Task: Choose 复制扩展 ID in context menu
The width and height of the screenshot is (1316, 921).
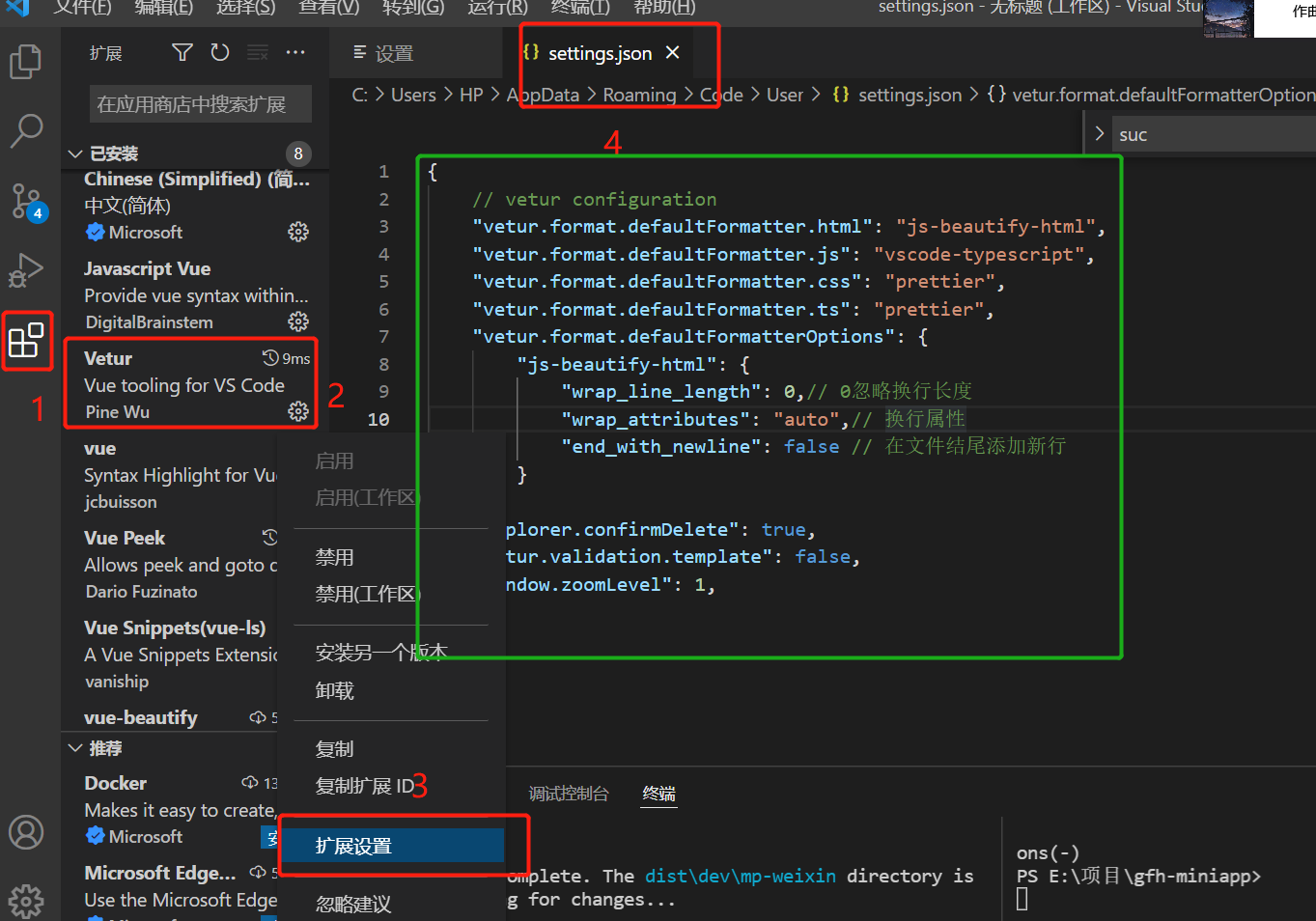Action: (x=391, y=786)
